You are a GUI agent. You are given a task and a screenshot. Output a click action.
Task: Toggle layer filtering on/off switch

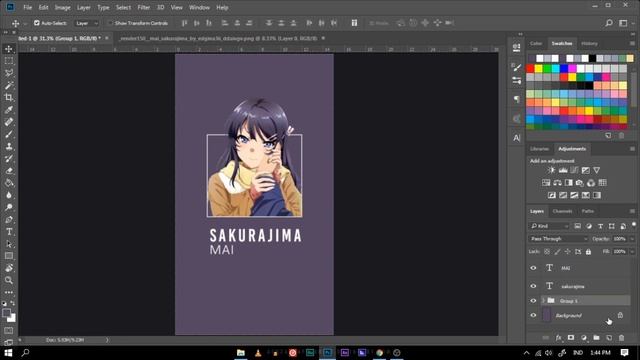(633, 224)
